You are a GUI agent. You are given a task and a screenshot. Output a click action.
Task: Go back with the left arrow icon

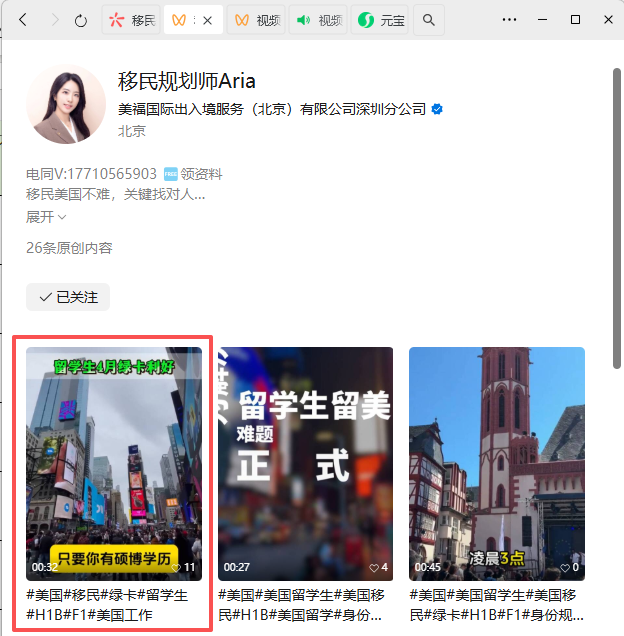(23, 19)
